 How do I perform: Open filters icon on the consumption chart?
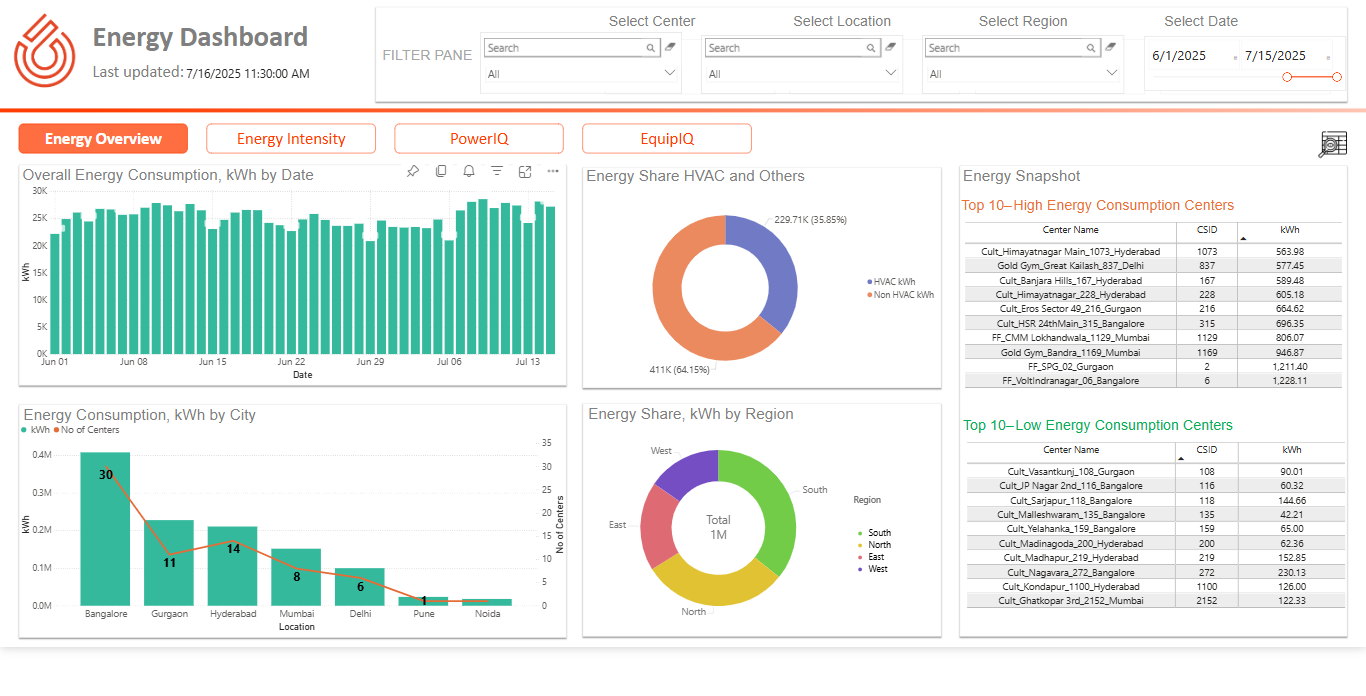497,172
